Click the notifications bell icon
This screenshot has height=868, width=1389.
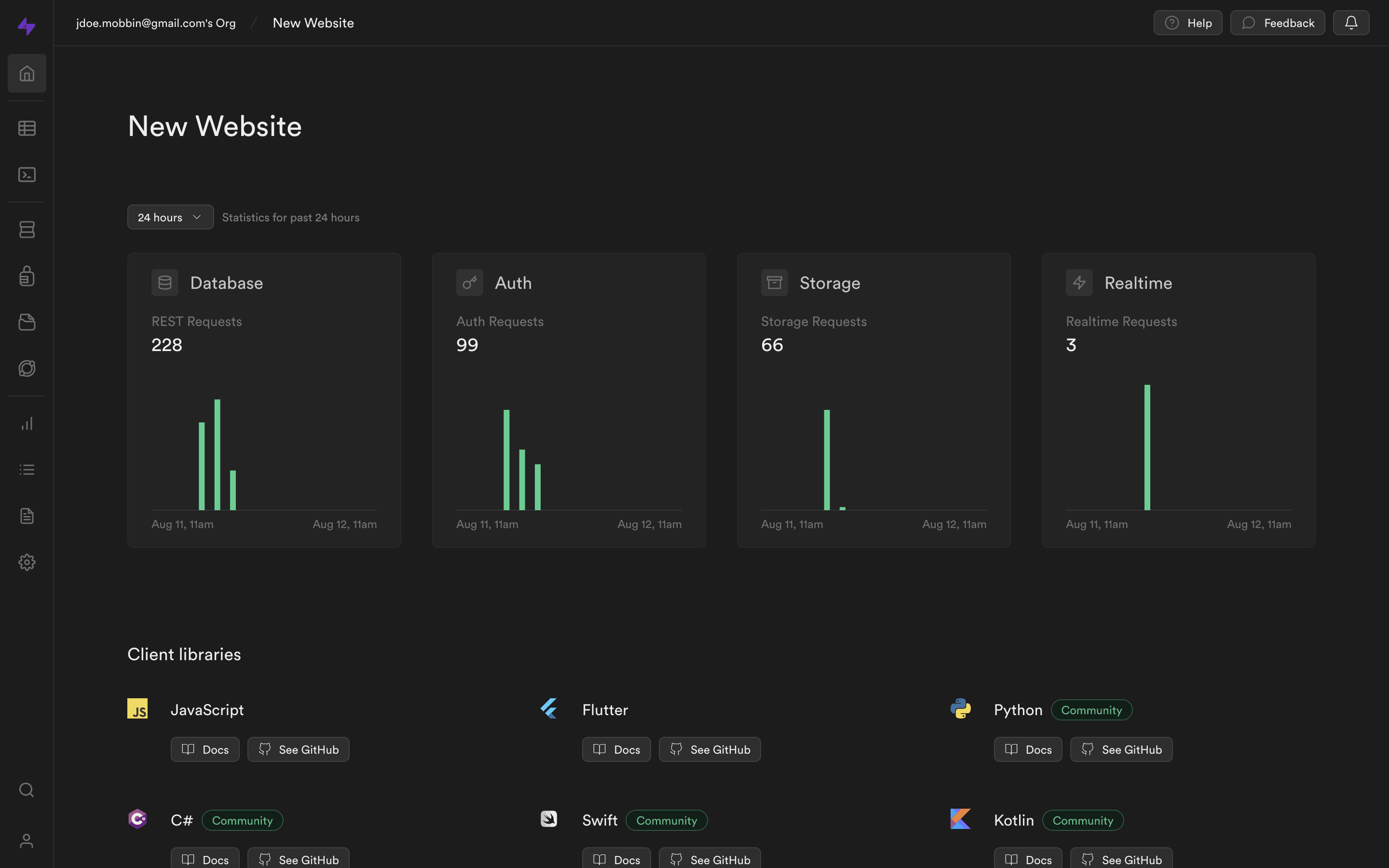coord(1350,23)
